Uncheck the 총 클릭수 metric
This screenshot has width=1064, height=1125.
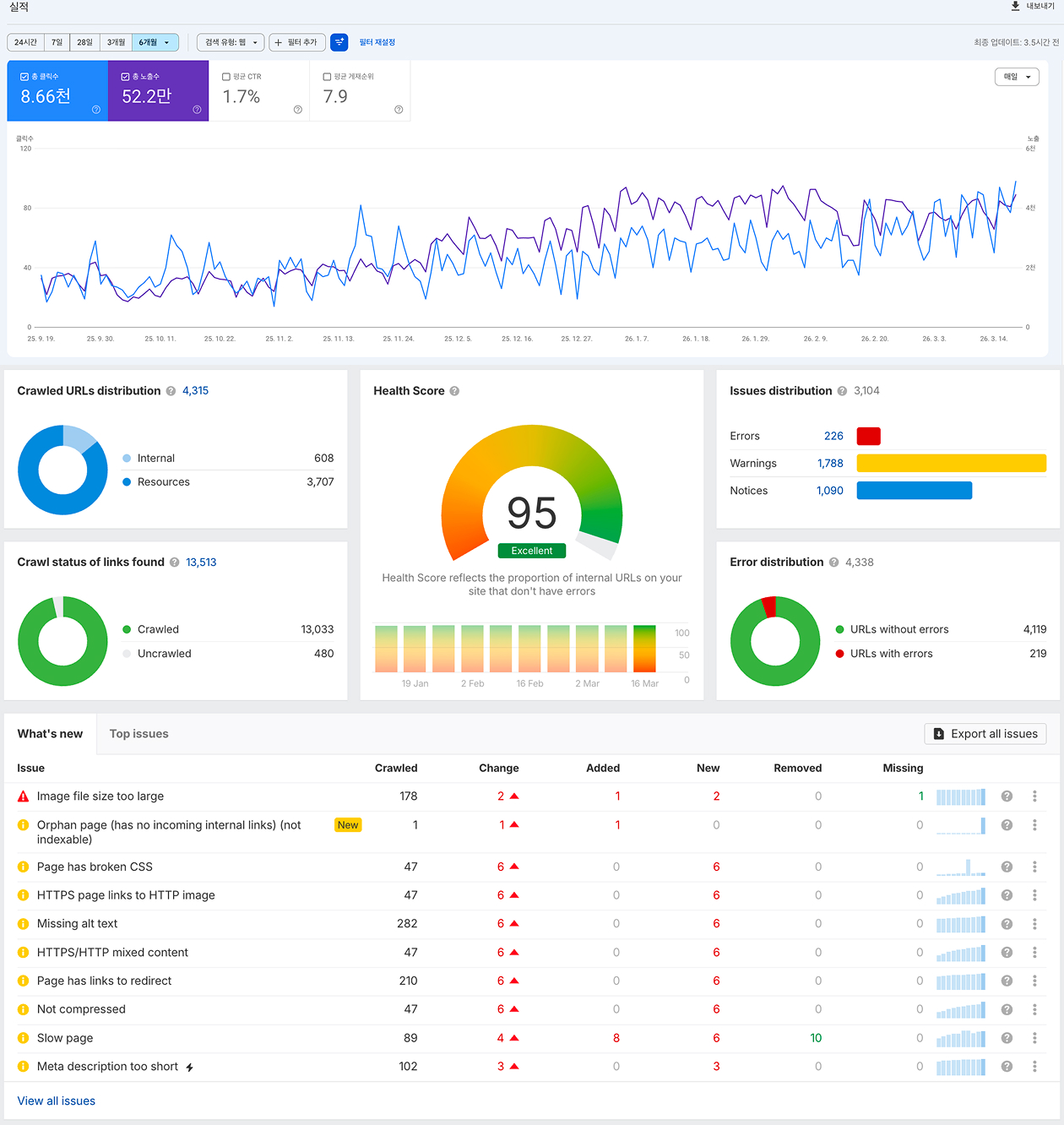(x=24, y=77)
